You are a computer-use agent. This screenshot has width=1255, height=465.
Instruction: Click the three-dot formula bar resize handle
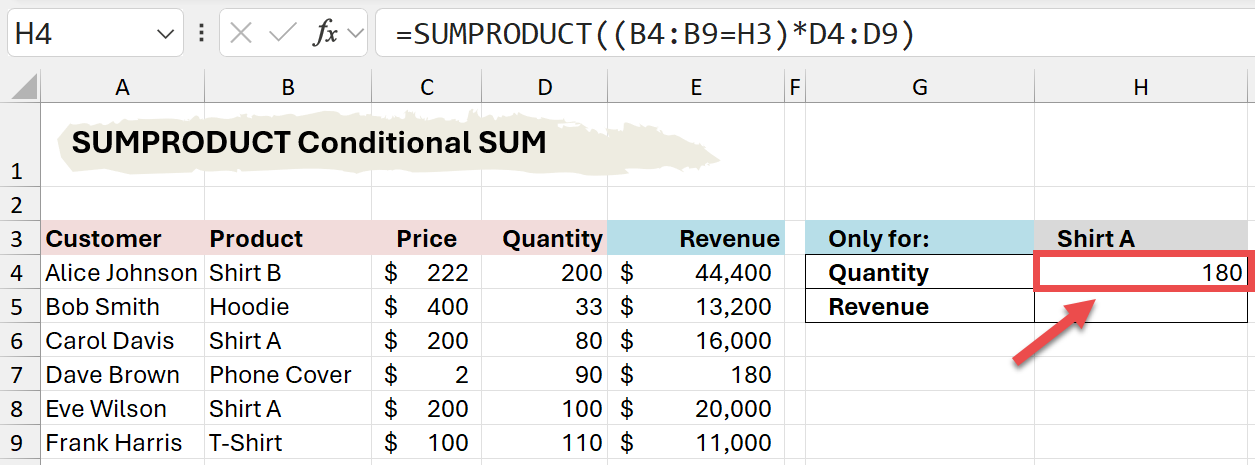point(202,34)
